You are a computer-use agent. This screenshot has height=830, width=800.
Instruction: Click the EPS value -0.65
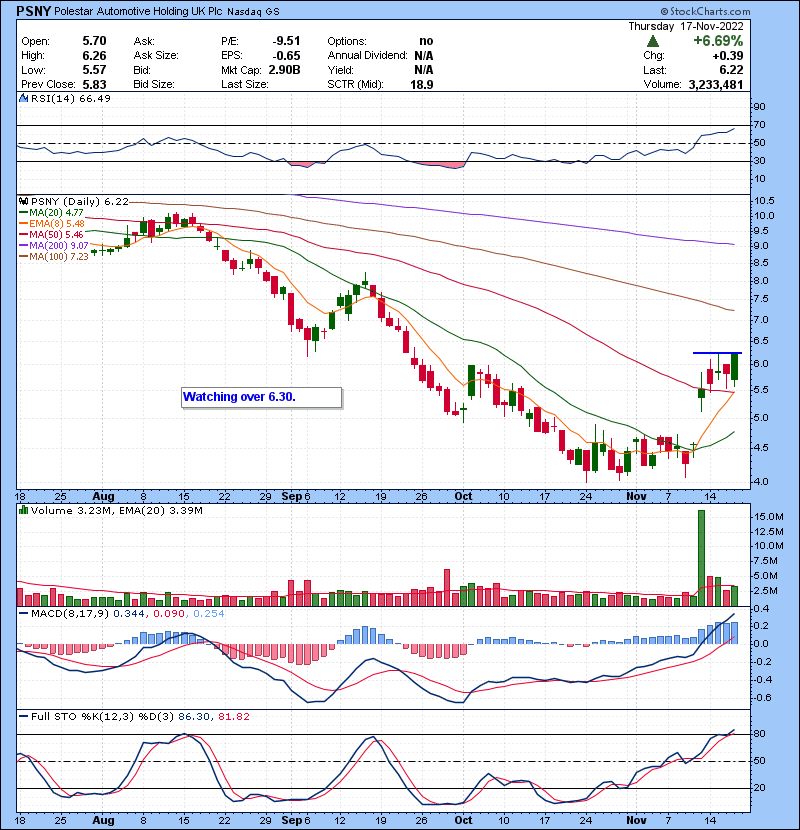pos(286,56)
